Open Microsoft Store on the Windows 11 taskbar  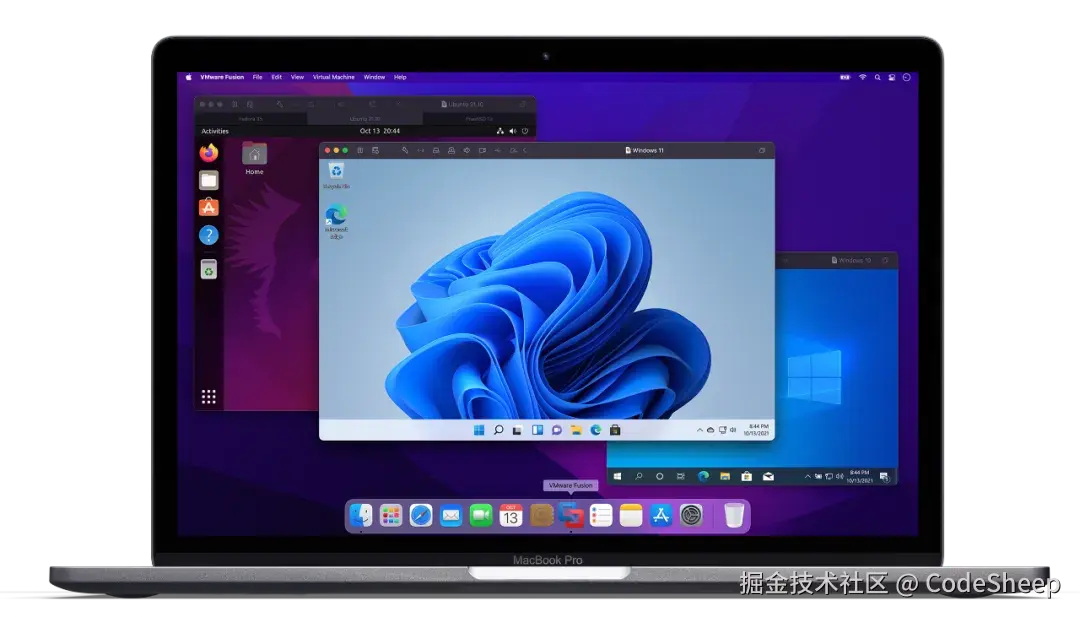(615, 430)
